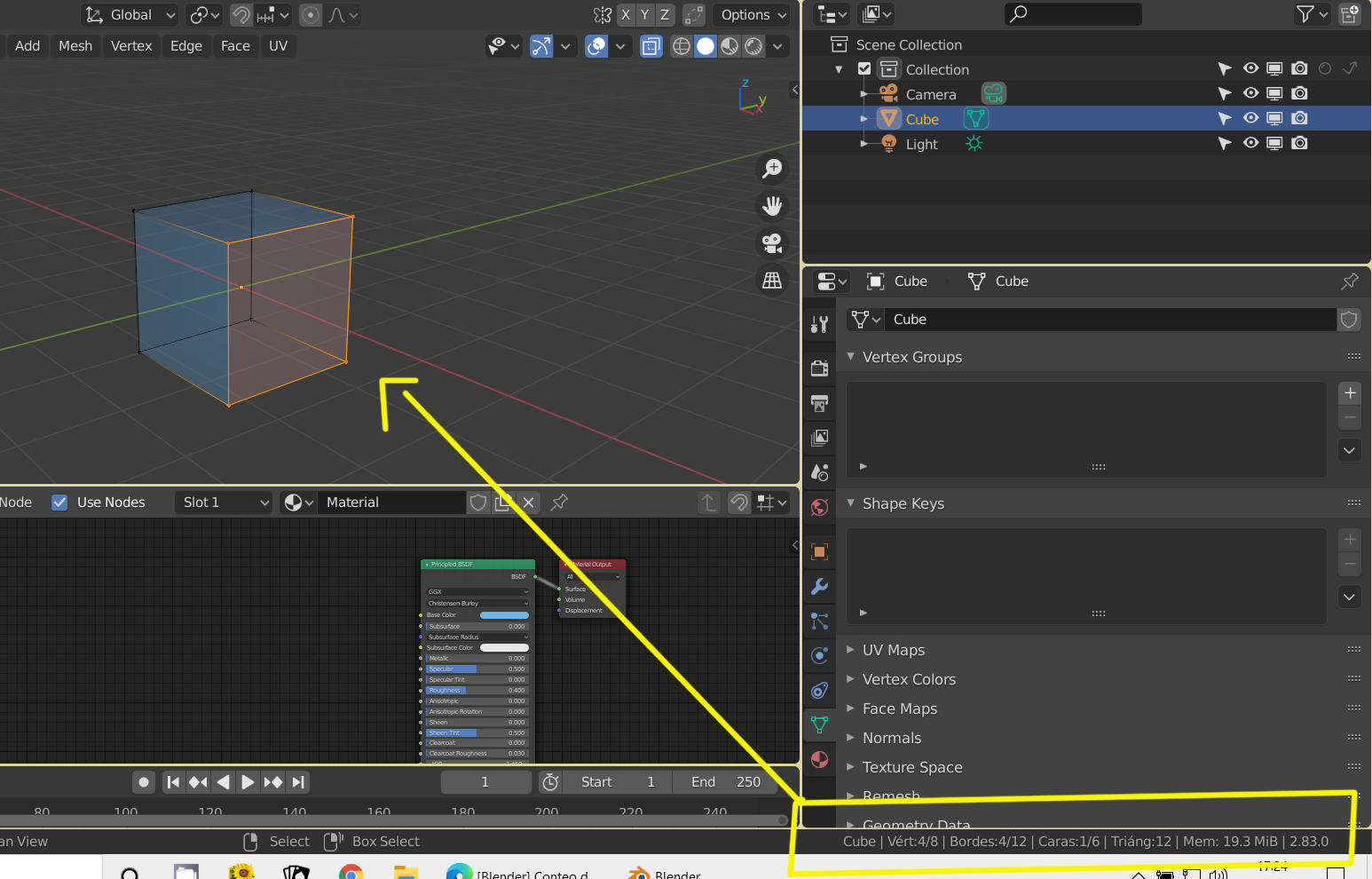Open the Output properties tab
The width and height of the screenshot is (1372, 879).
pos(820,403)
